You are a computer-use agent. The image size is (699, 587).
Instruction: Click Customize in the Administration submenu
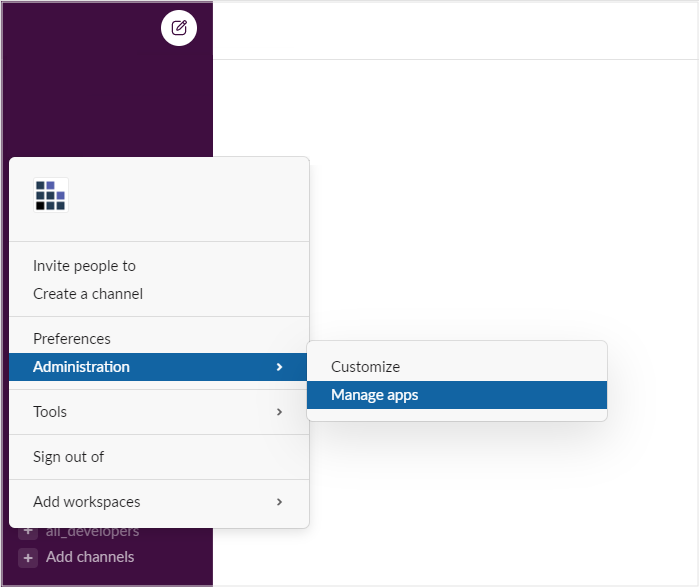coord(366,367)
